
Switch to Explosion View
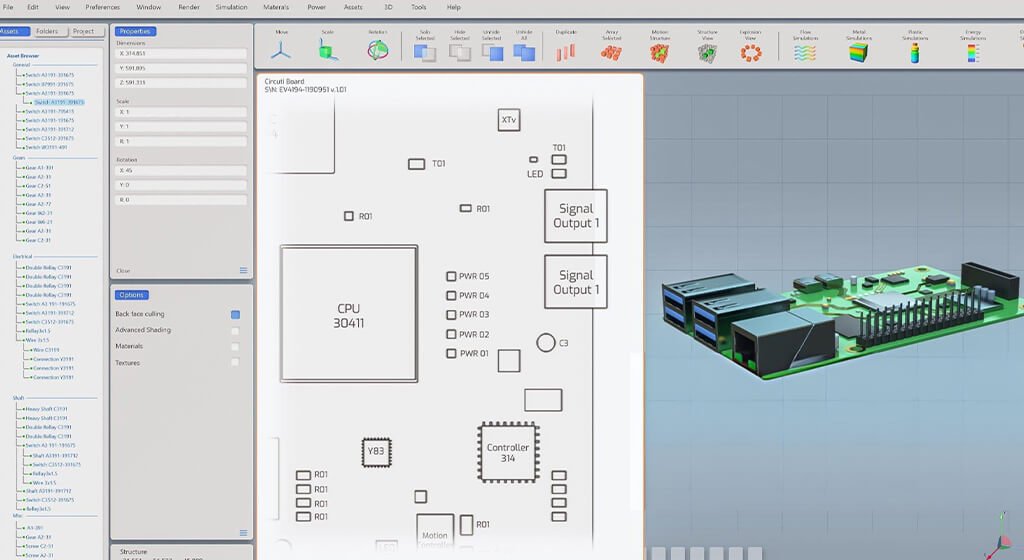pyautogui.click(x=751, y=53)
